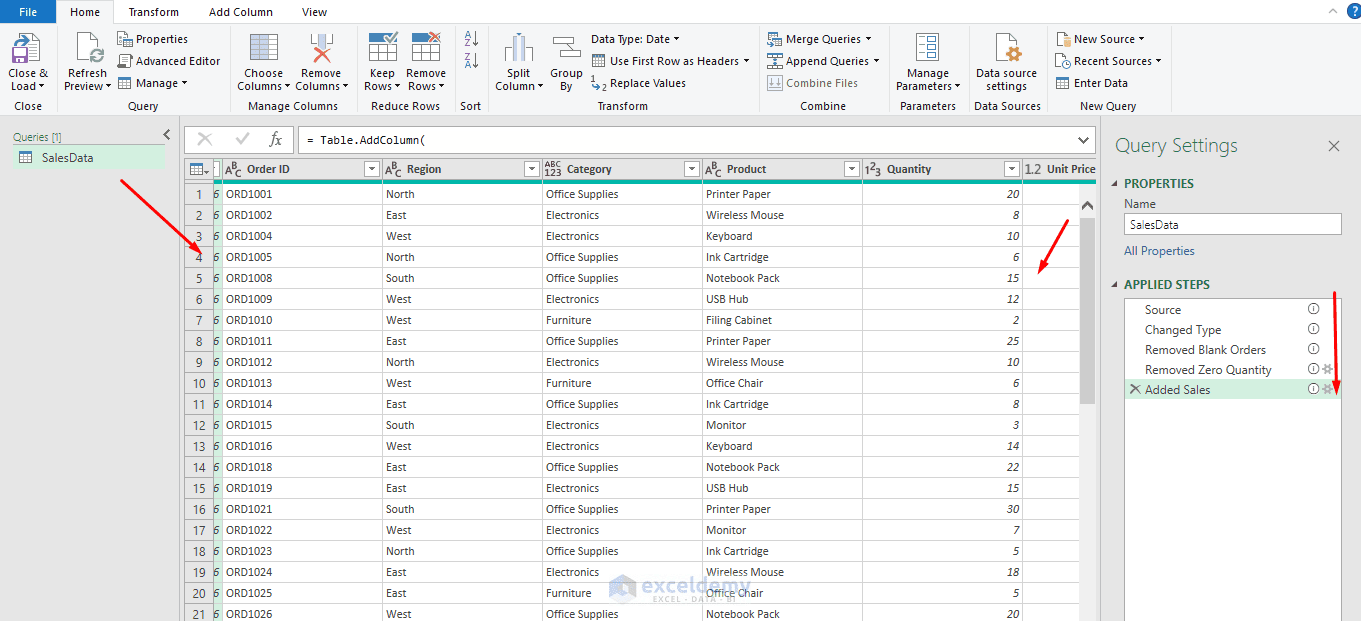Click cell ORD1008 in Order ID
This screenshot has height=621, width=1361.
coord(303,278)
